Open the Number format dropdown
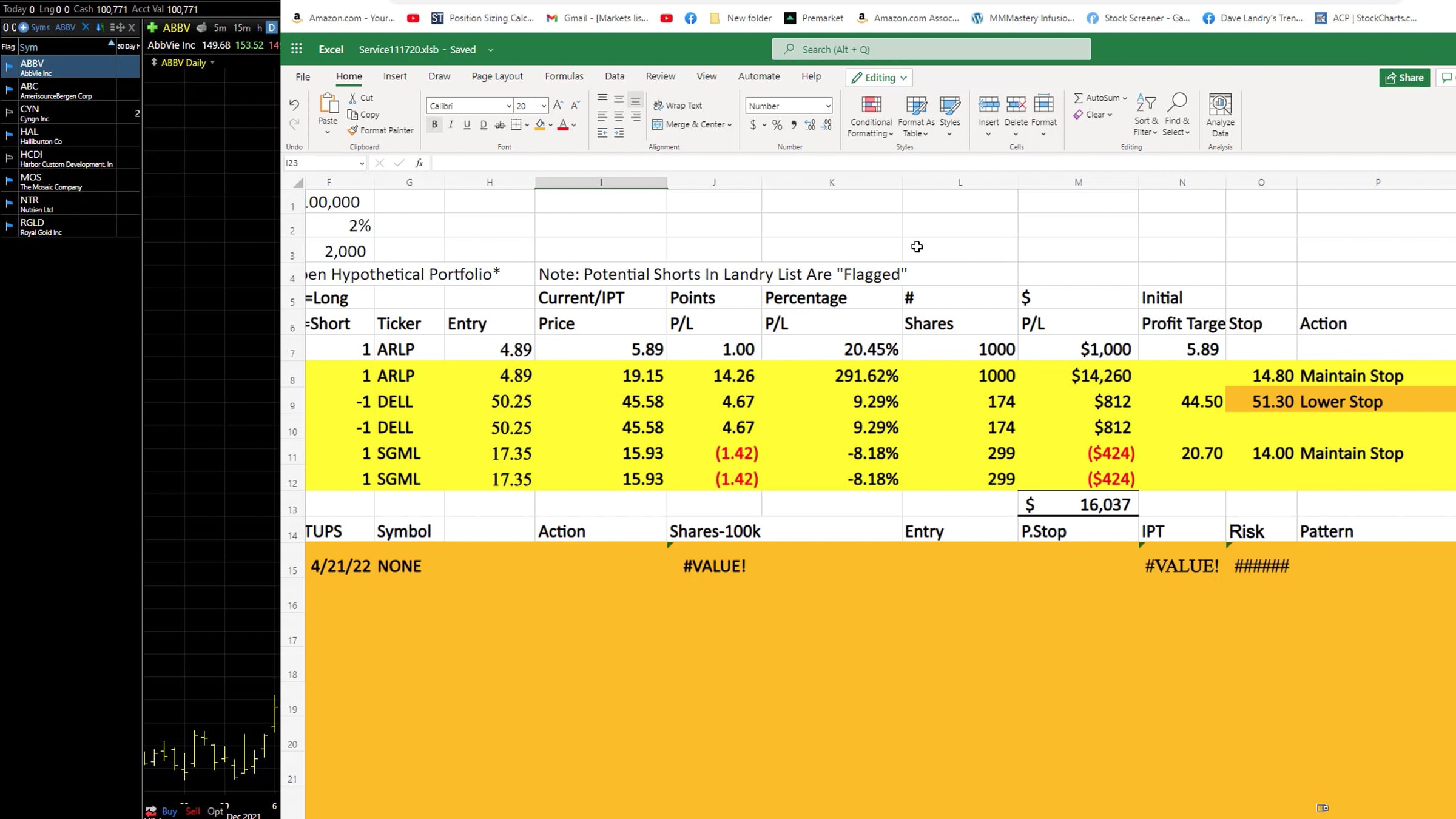 coord(827,106)
